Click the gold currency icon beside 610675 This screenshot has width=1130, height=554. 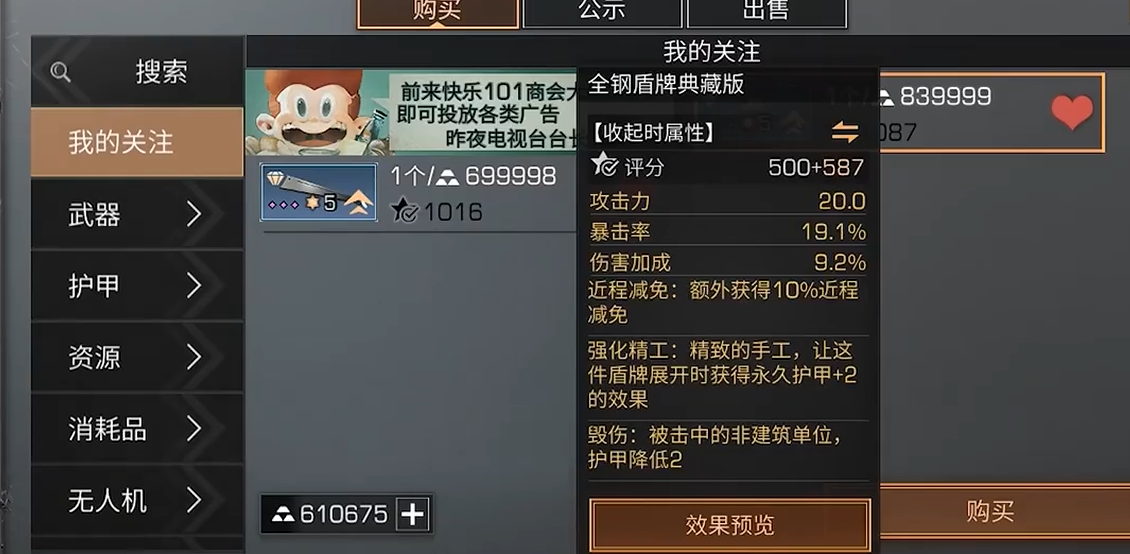(x=283, y=515)
